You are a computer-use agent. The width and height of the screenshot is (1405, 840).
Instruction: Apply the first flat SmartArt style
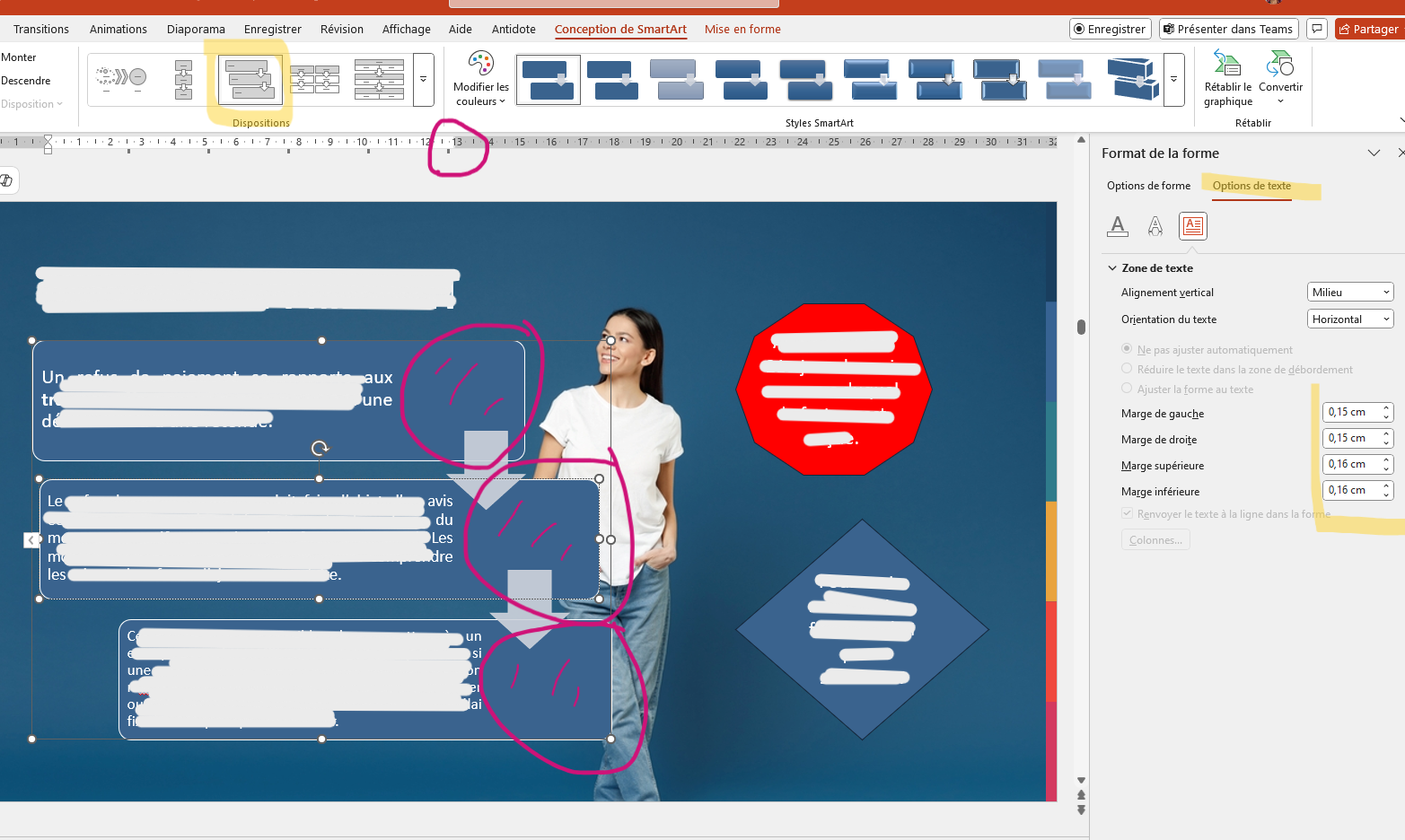pos(549,80)
